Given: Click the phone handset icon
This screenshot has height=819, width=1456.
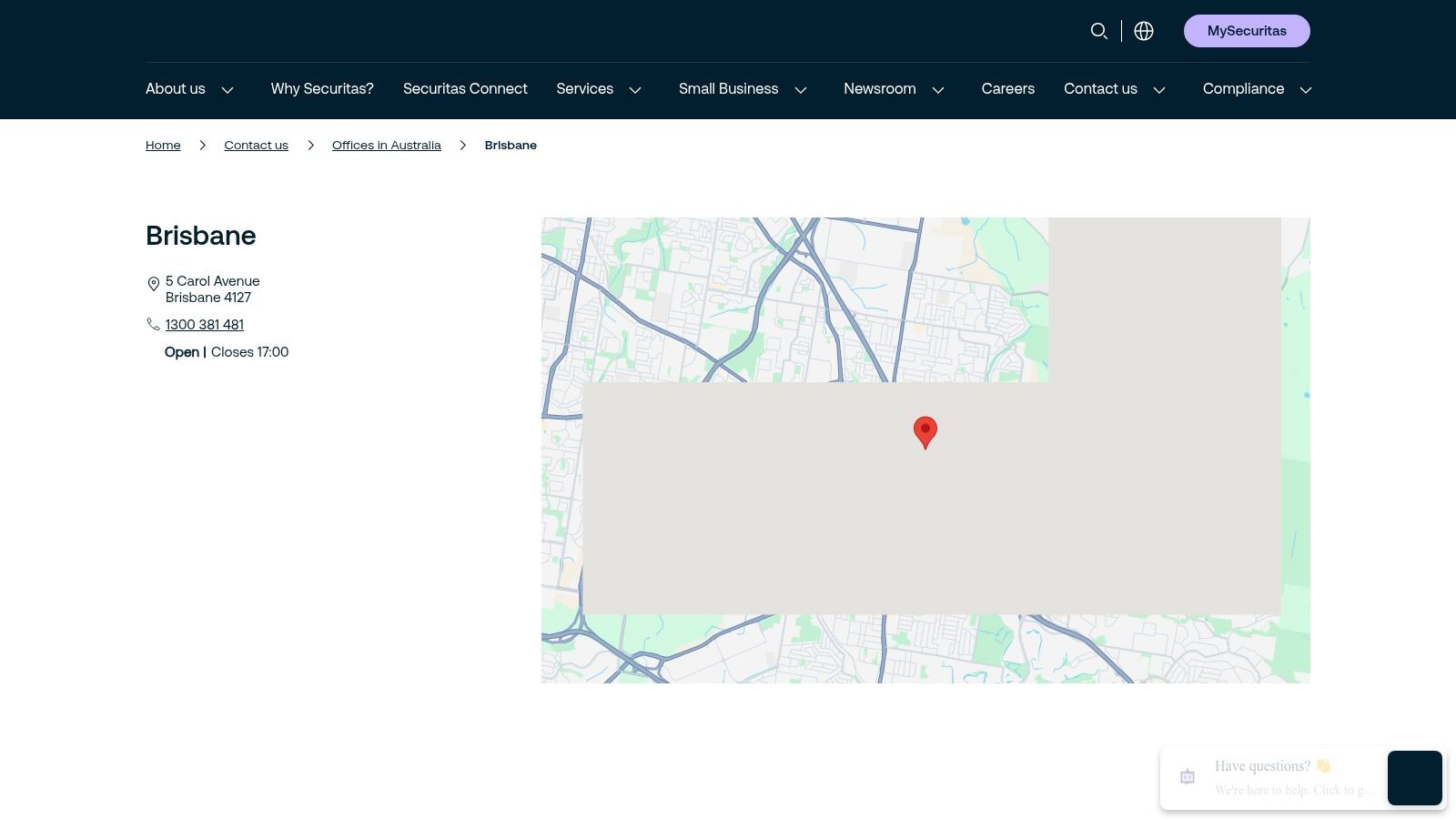Looking at the screenshot, I should click(153, 324).
